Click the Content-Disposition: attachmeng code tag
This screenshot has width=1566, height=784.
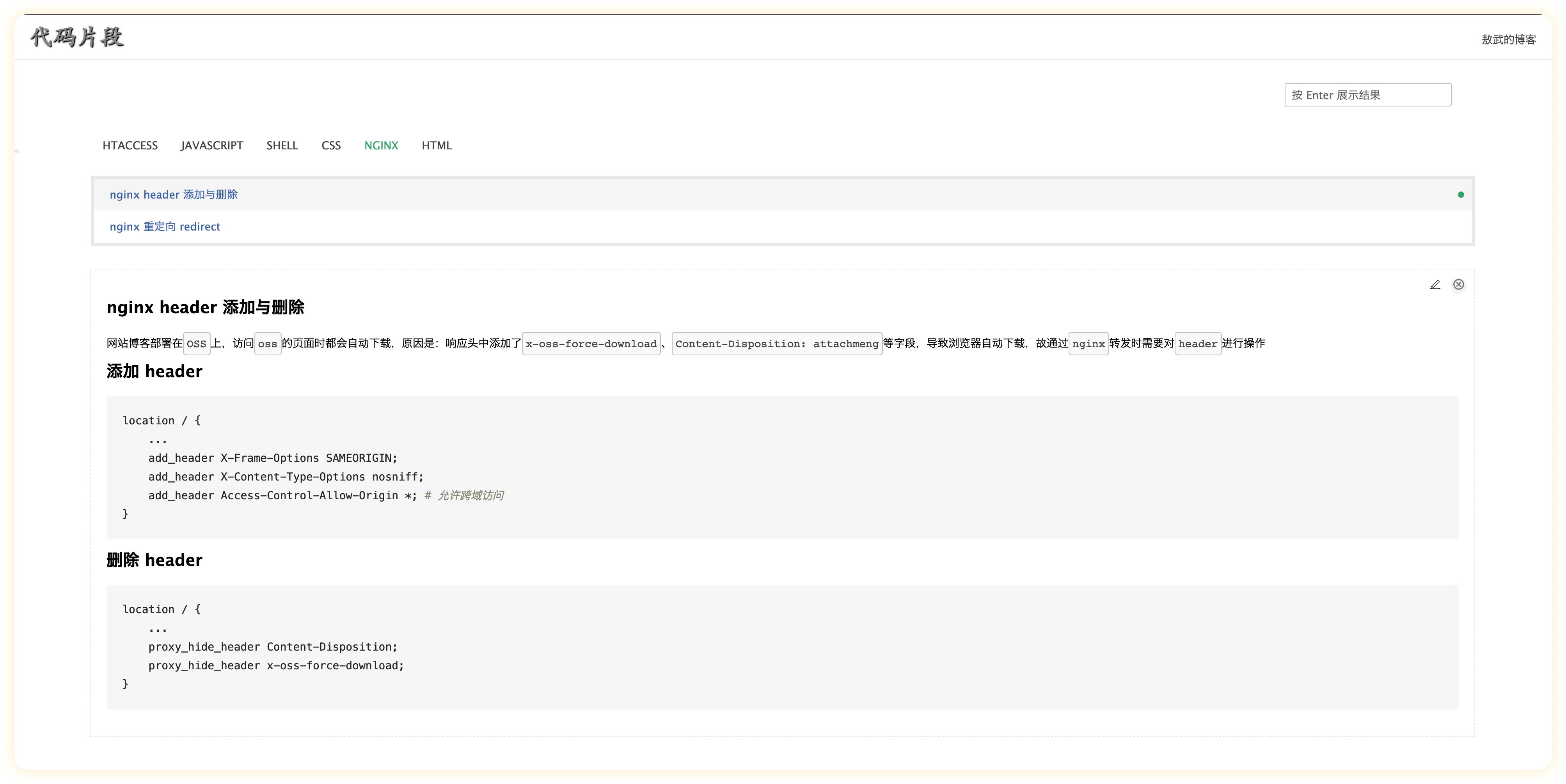point(777,344)
